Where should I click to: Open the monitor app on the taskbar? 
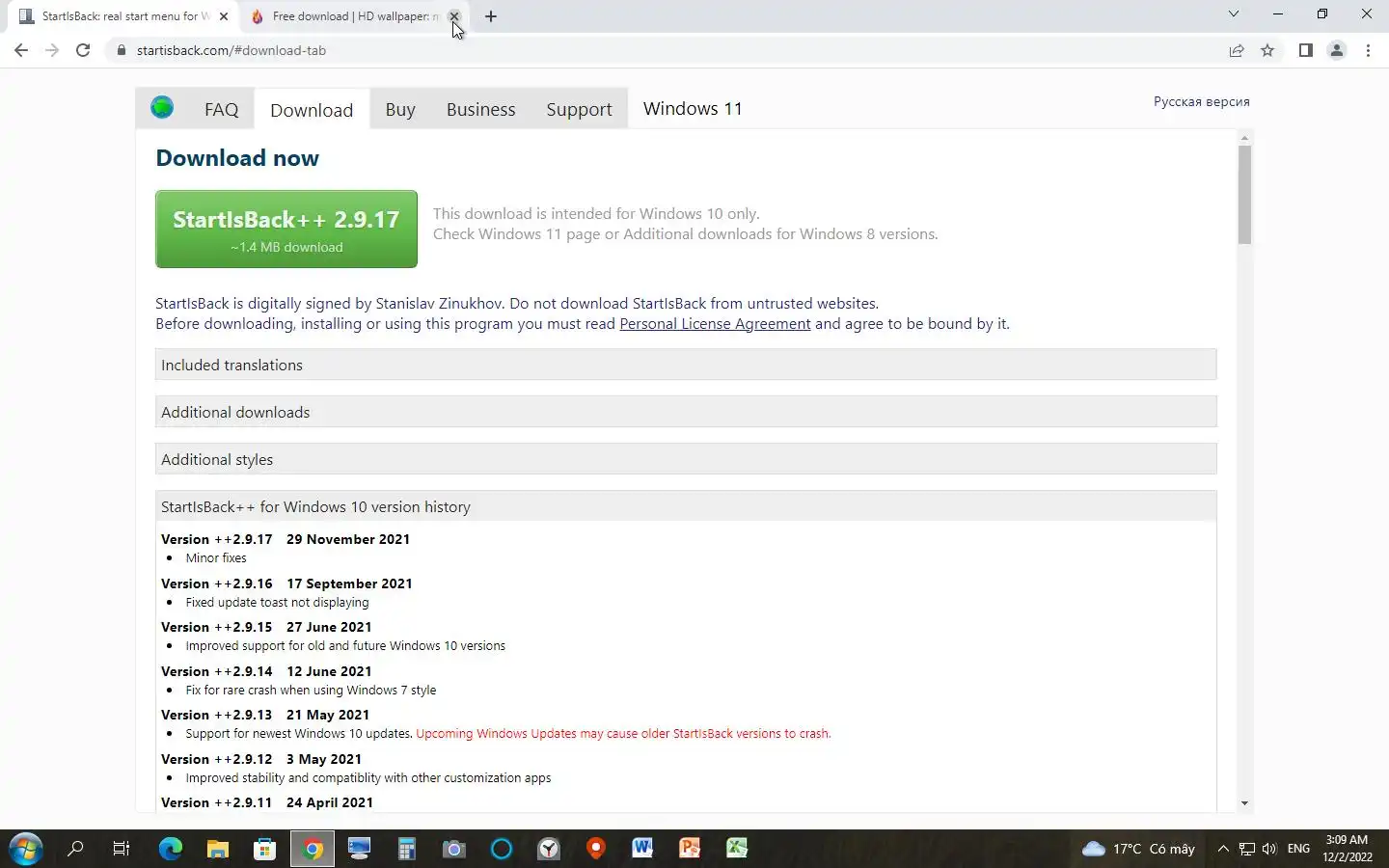tap(359, 849)
